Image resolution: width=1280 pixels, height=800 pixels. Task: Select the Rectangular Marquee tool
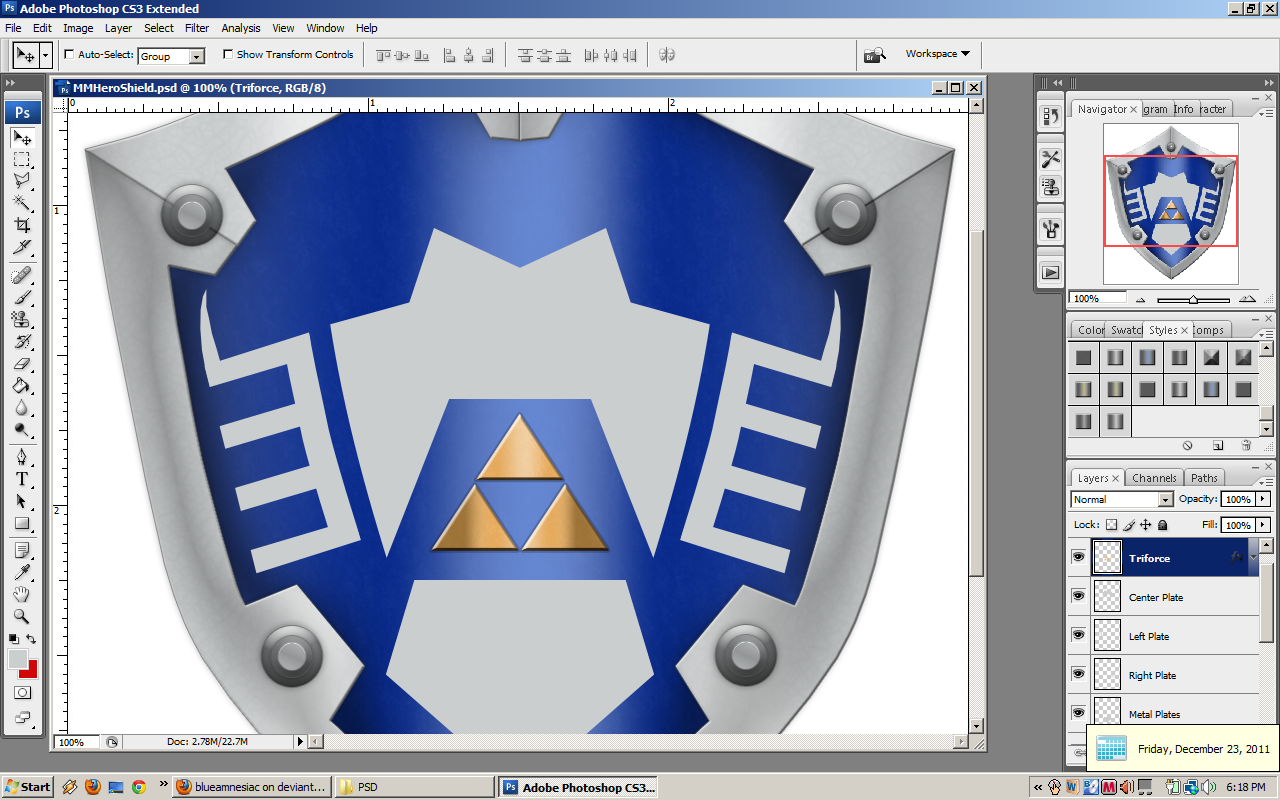[22, 160]
